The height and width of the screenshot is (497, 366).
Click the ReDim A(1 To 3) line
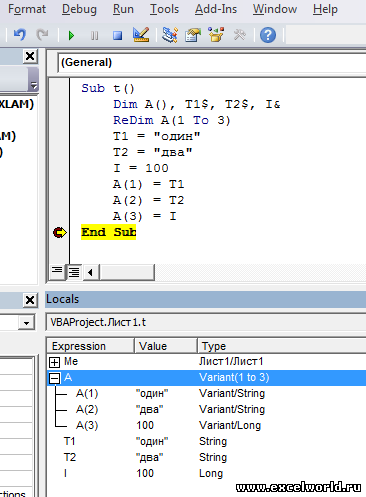tap(172, 120)
